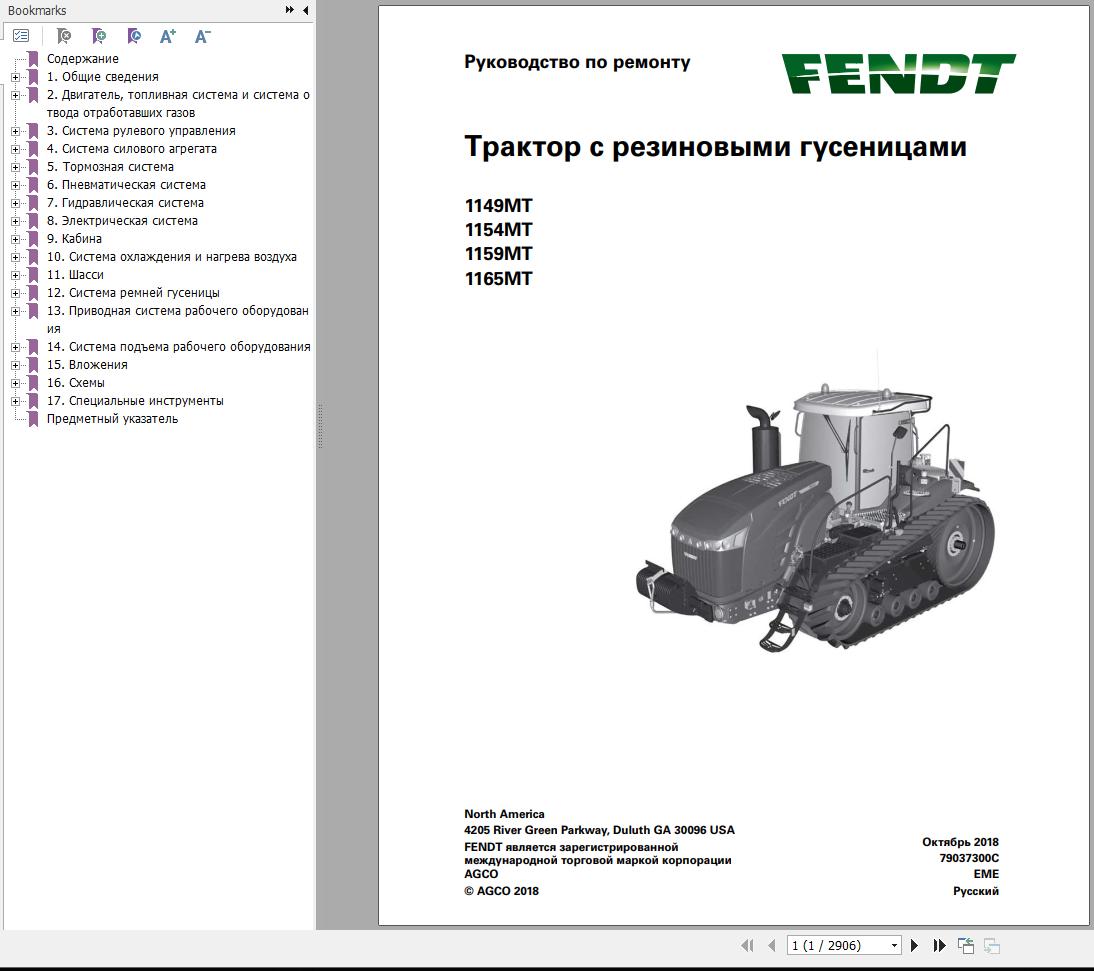Select bookmark 3. Система рулевого управления
This screenshot has width=1094, height=971.
(x=141, y=130)
